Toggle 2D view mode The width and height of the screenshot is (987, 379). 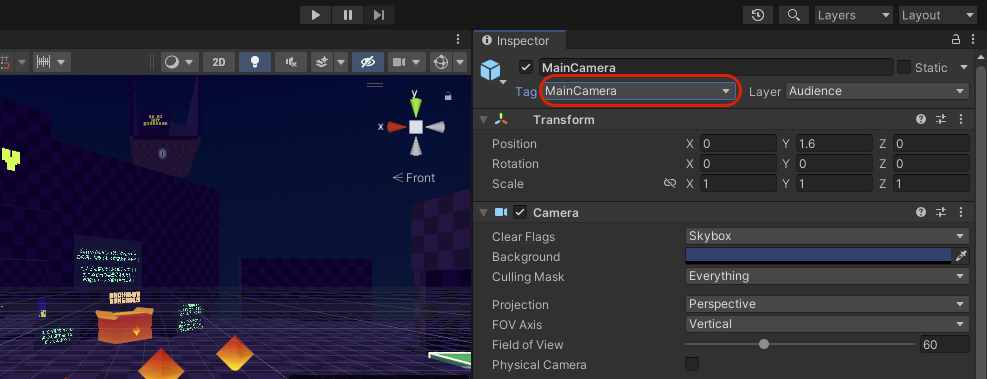[219, 62]
